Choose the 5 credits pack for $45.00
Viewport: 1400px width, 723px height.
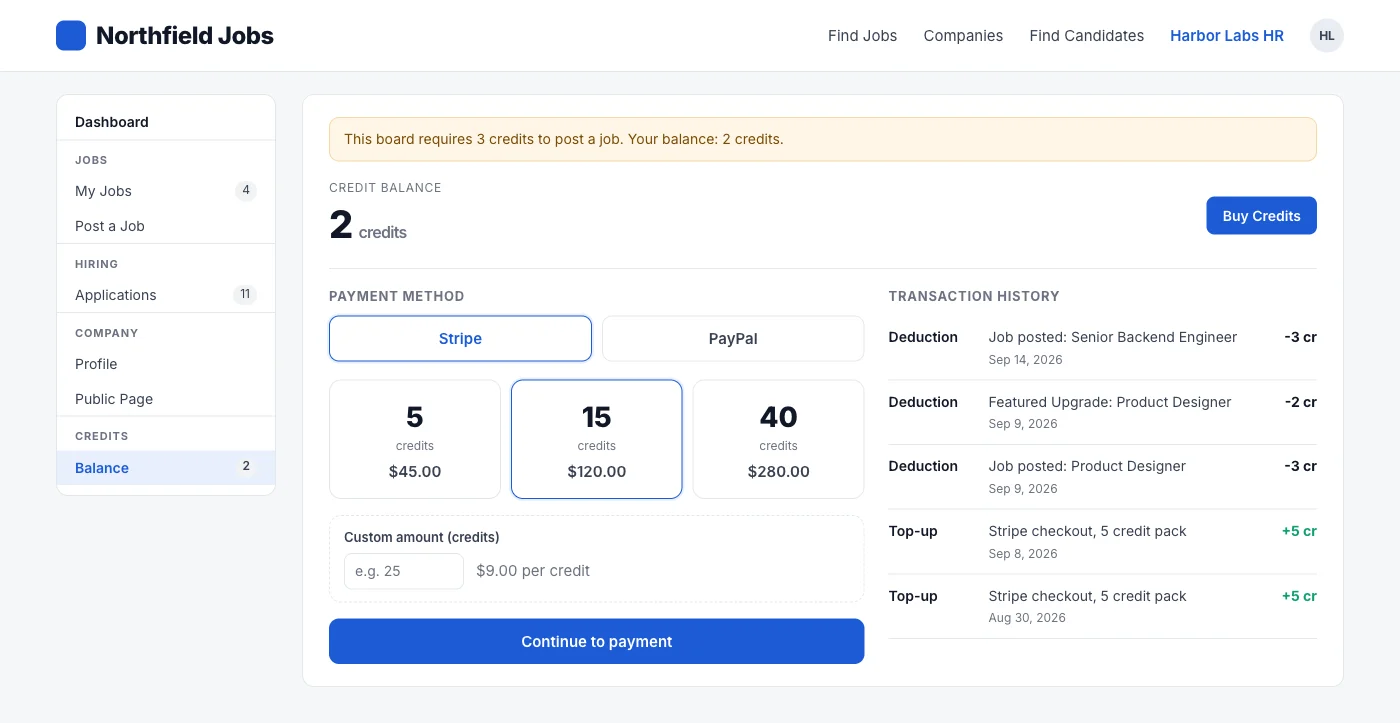[x=415, y=439]
